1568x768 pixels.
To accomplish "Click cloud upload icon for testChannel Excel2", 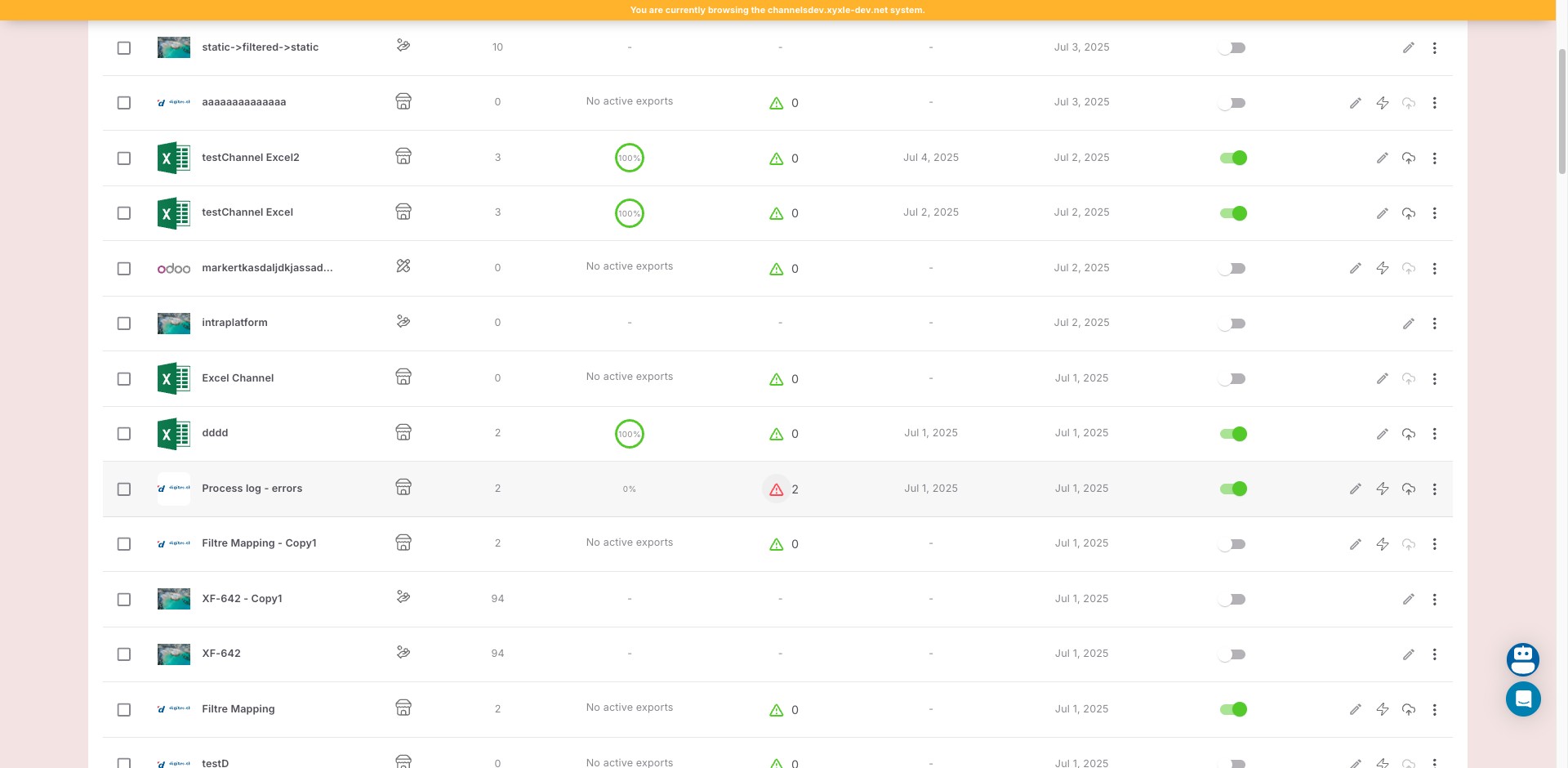I will click(x=1409, y=158).
